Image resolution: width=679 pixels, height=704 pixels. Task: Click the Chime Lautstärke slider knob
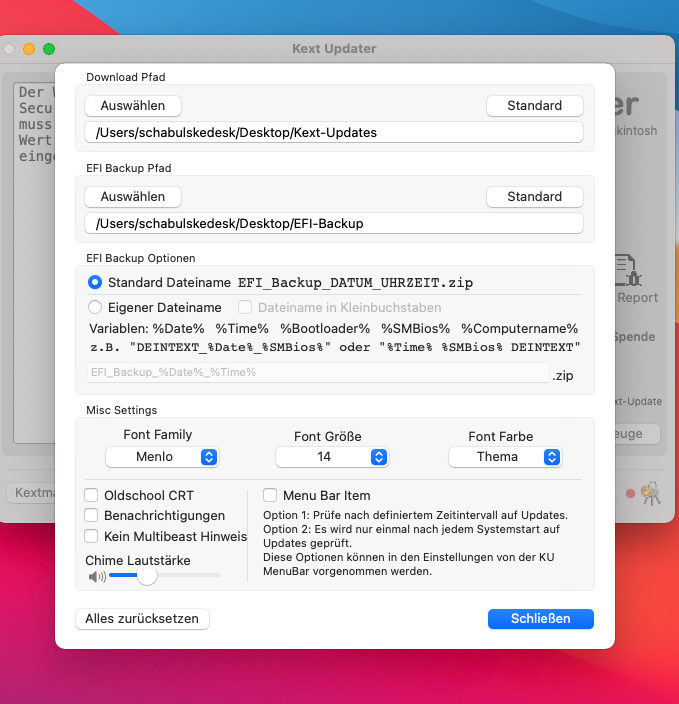pos(146,576)
